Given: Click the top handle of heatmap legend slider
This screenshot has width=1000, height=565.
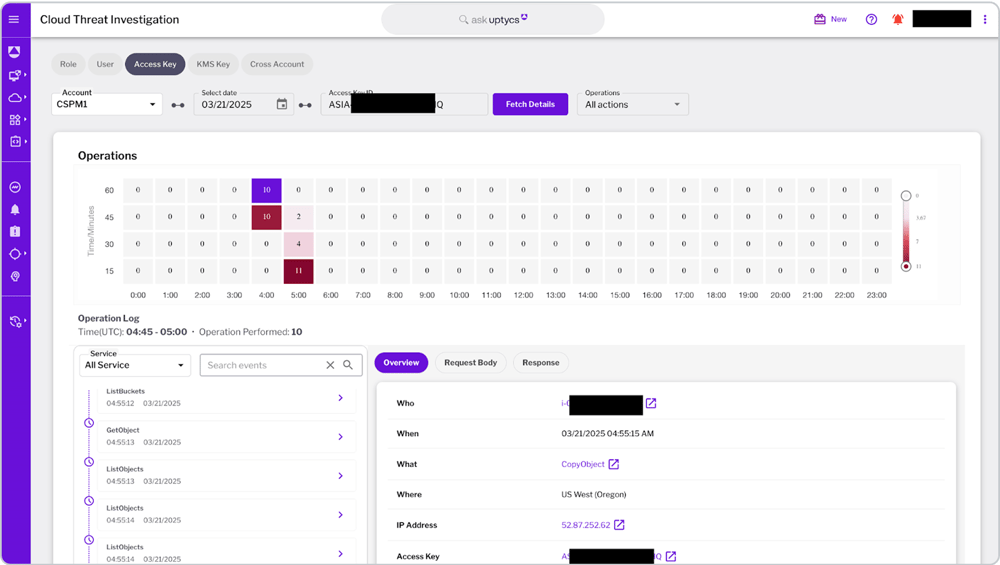Looking at the screenshot, I should pos(906,196).
